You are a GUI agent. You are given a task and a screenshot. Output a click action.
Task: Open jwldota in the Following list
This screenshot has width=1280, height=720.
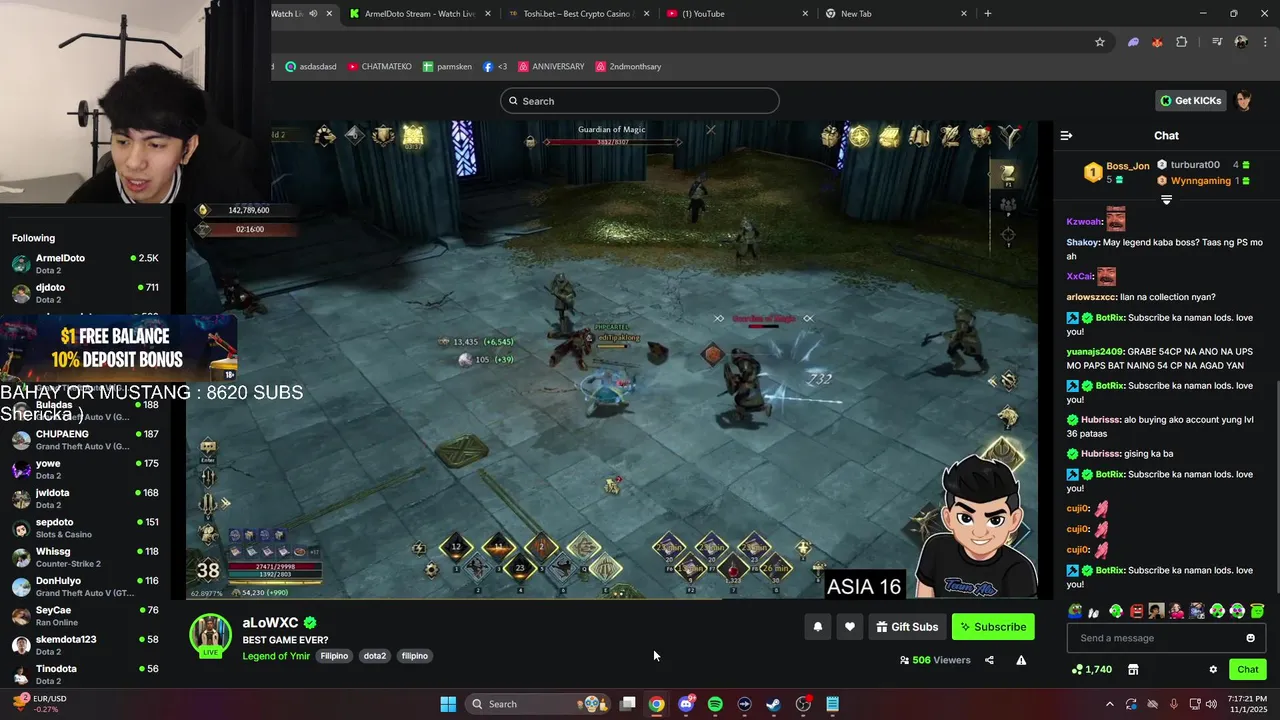pyautogui.click(x=84, y=498)
